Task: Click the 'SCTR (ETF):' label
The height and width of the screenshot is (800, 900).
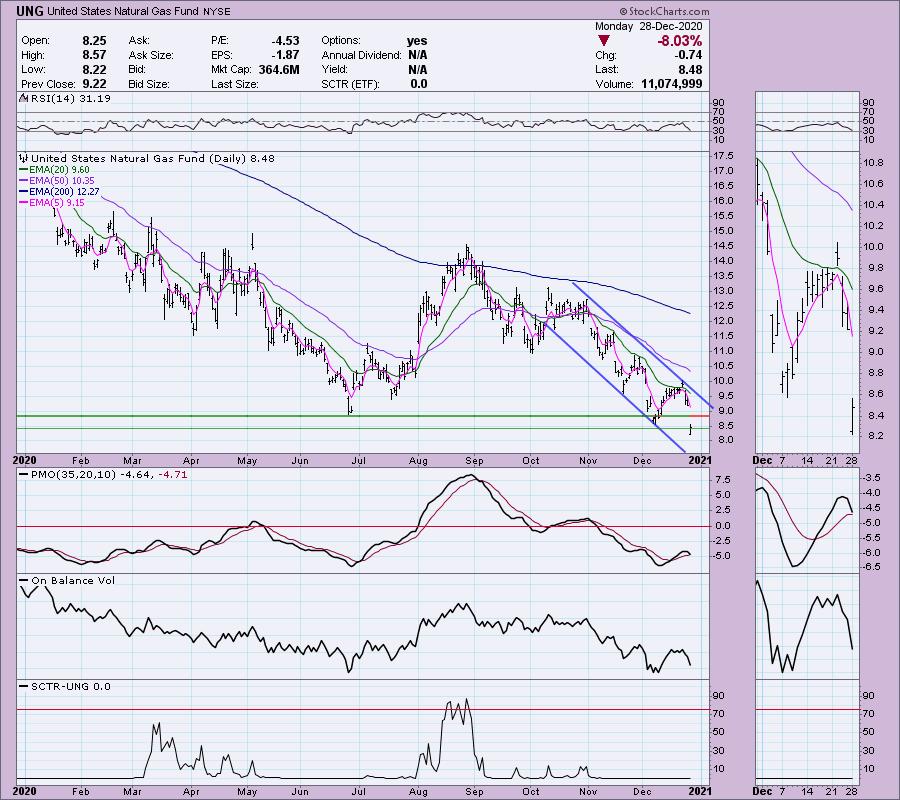Action: [x=350, y=84]
